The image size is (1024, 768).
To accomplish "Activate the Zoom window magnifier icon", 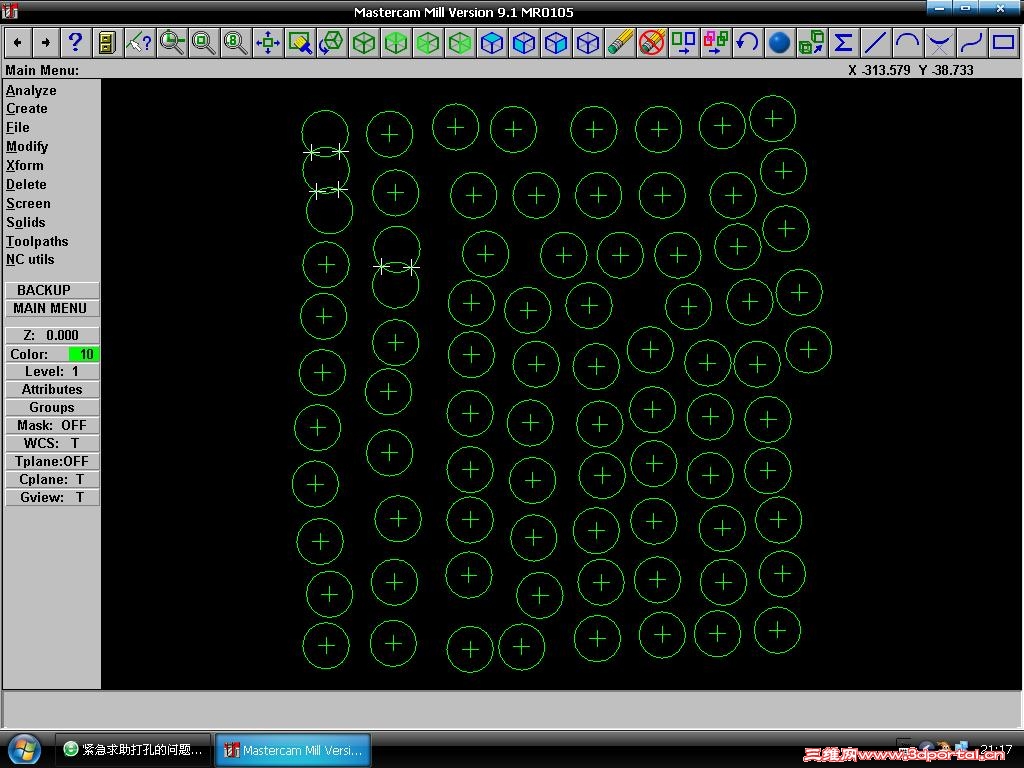I will tap(171, 43).
